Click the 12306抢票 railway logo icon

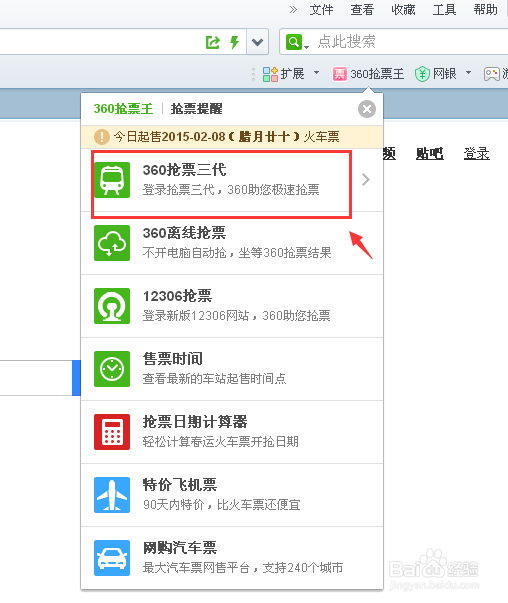tap(112, 306)
